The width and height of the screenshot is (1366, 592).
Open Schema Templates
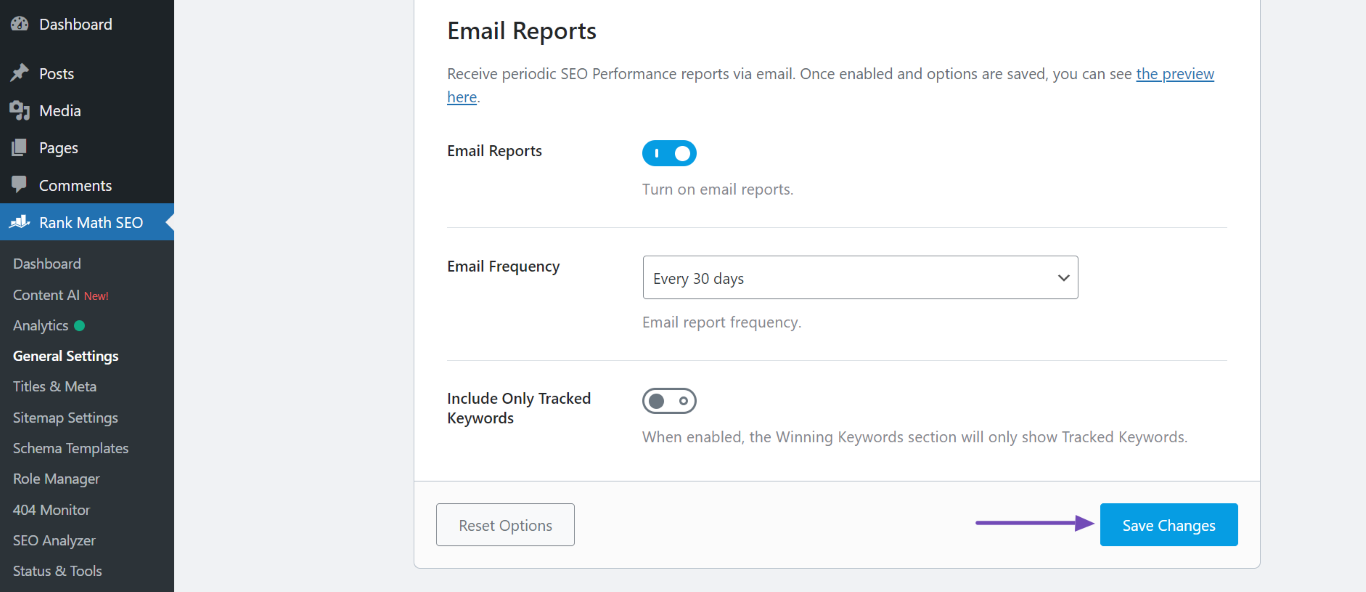point(71,448)
